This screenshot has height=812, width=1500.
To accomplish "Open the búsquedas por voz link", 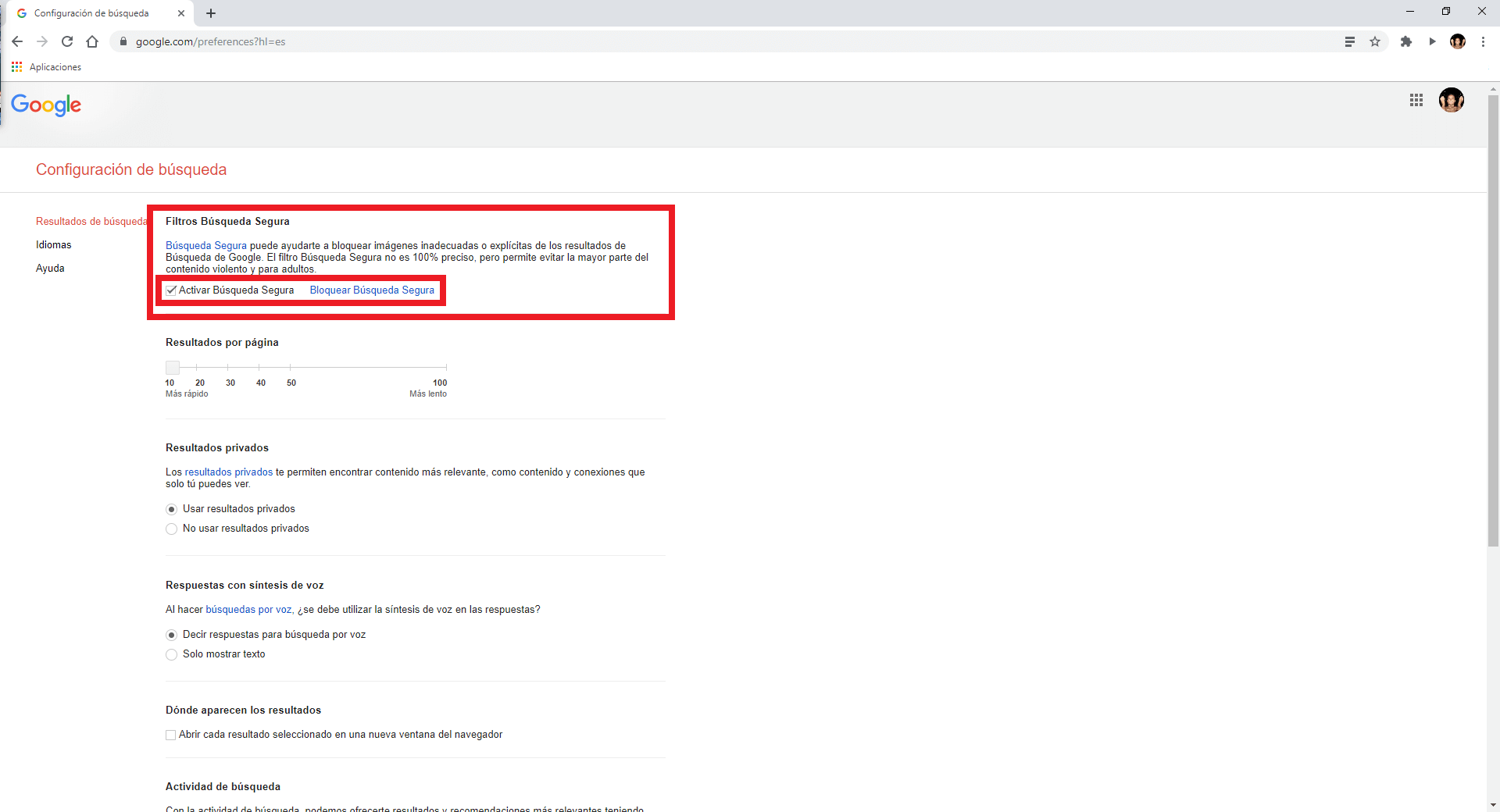I will [x=248, y=610].
